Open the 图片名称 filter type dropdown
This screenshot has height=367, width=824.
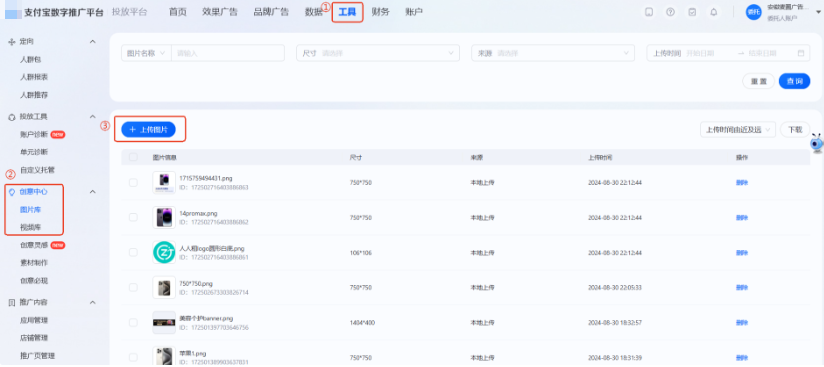pyautogui.click(x=146, y=53)
